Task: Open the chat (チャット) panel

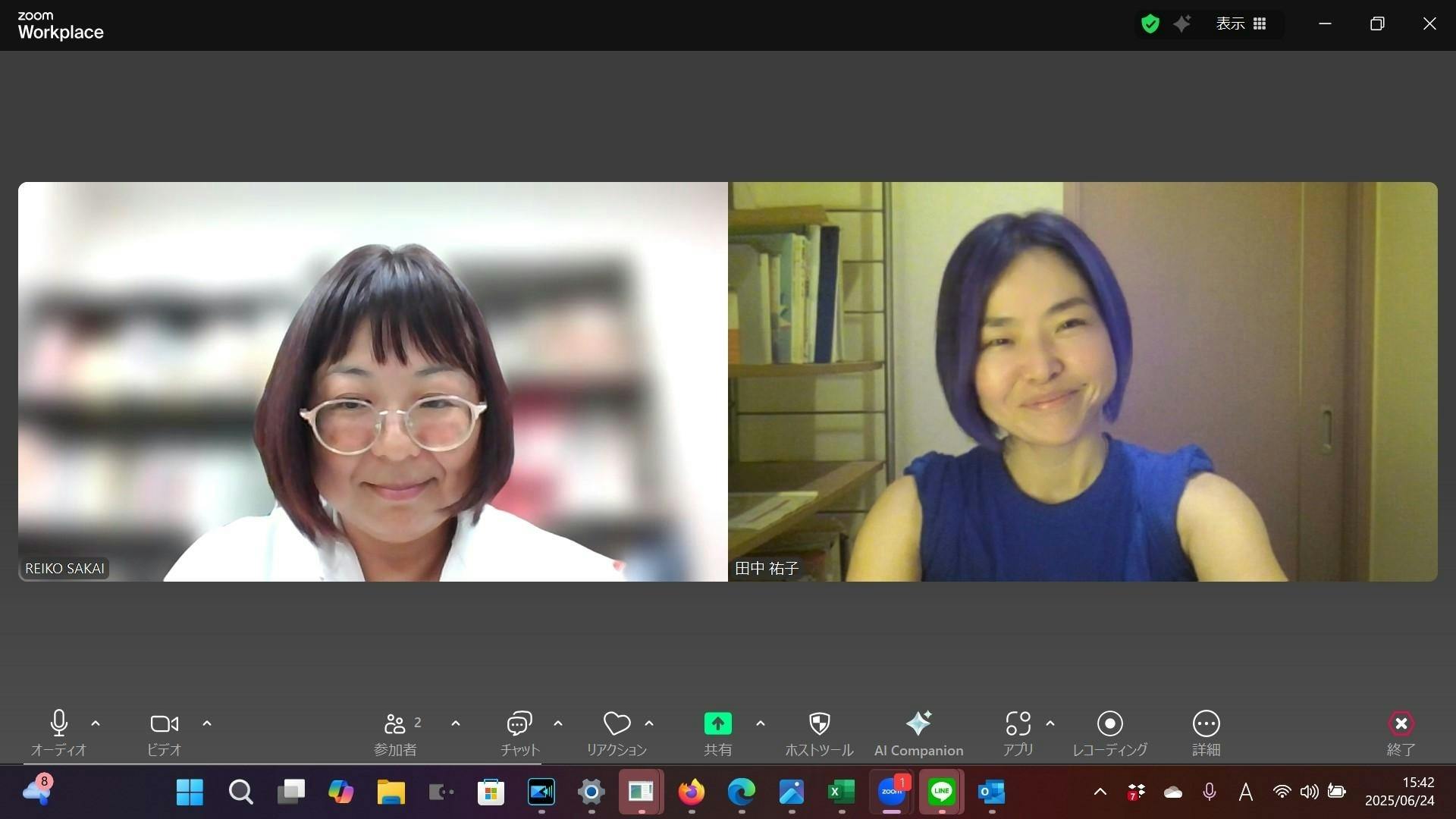Action: (x=519, y=725)
